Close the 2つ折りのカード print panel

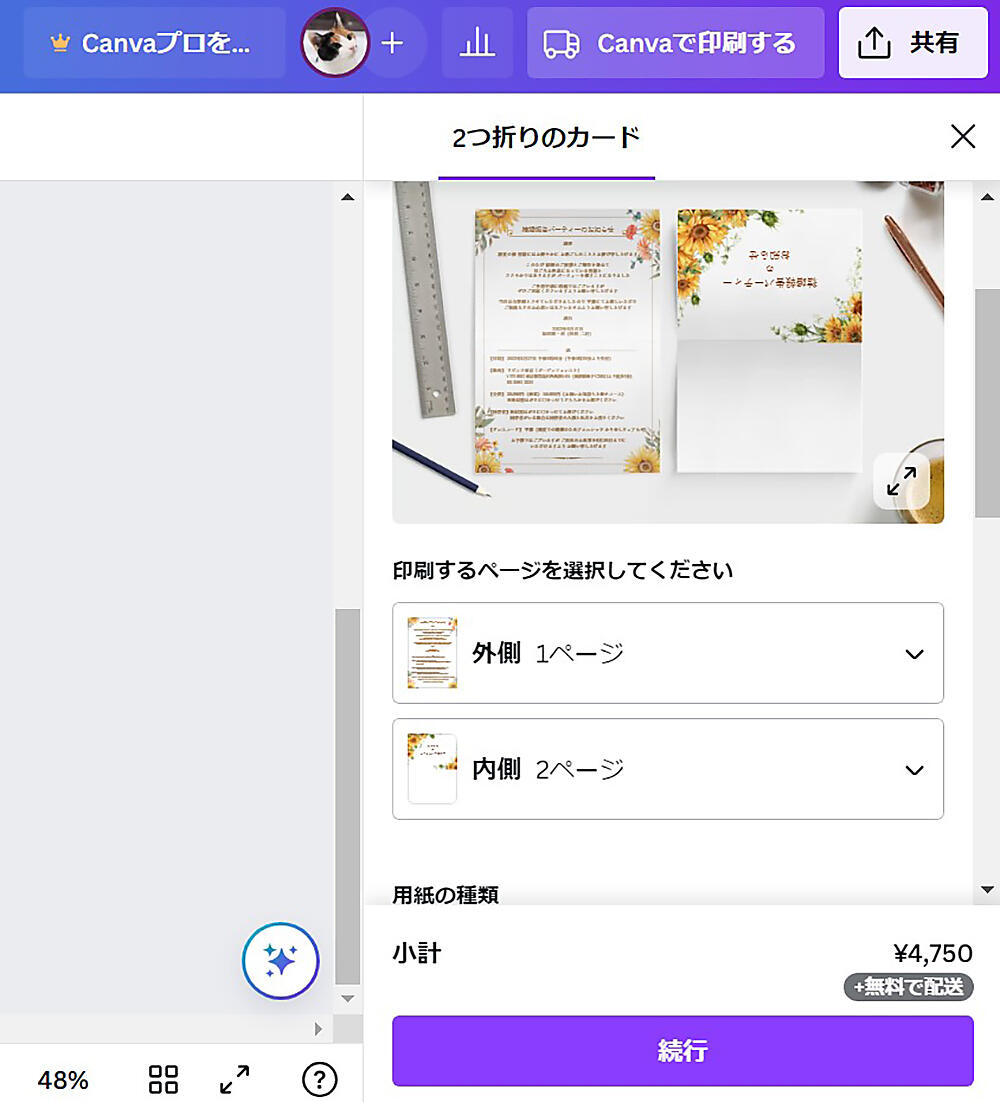click(x=963, y=136)
